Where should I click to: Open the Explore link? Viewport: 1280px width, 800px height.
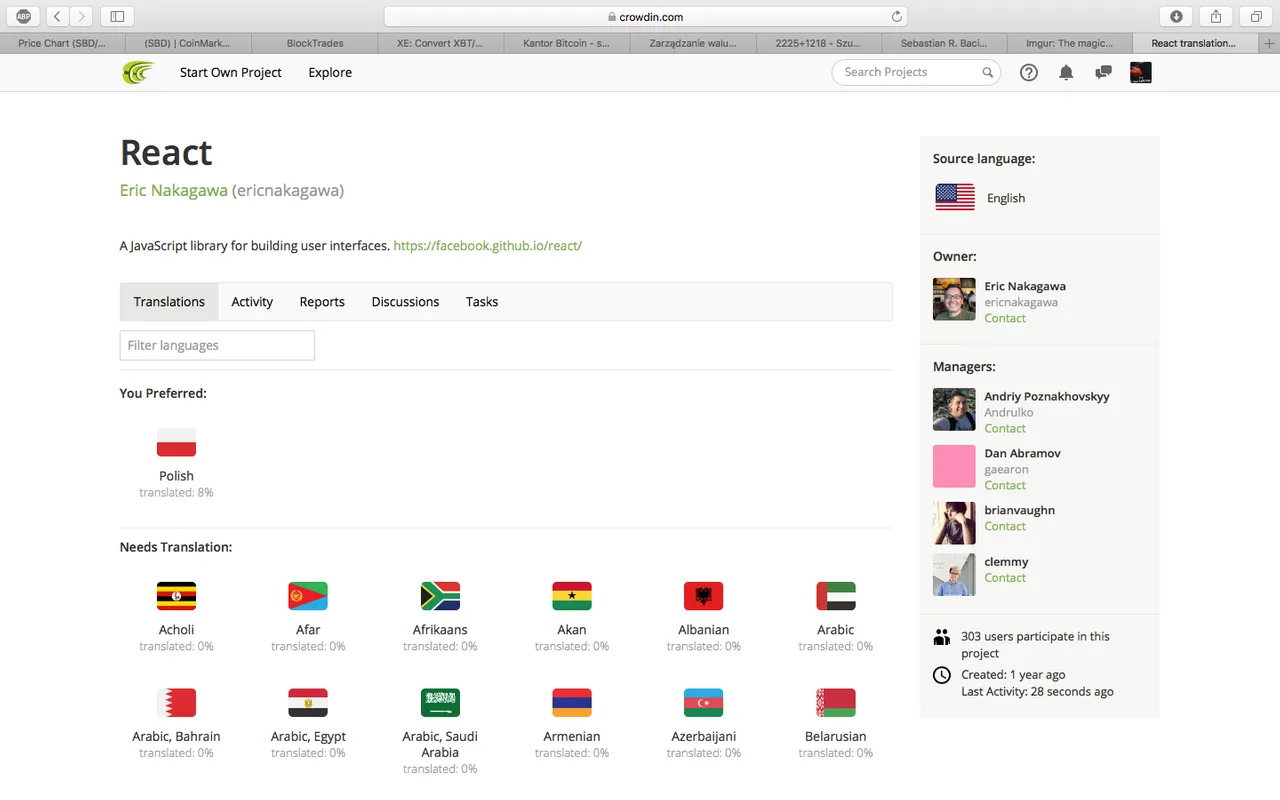point(330,72)
